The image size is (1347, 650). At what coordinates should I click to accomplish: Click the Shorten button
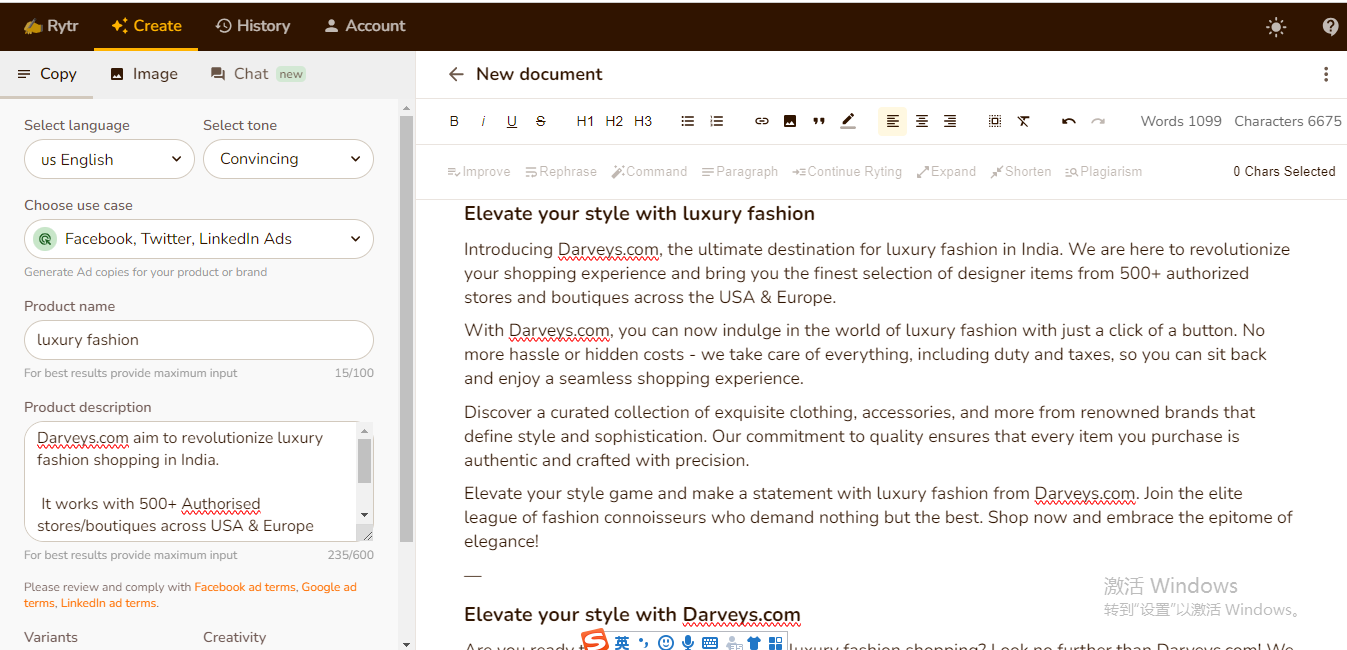pos(1021,172)
